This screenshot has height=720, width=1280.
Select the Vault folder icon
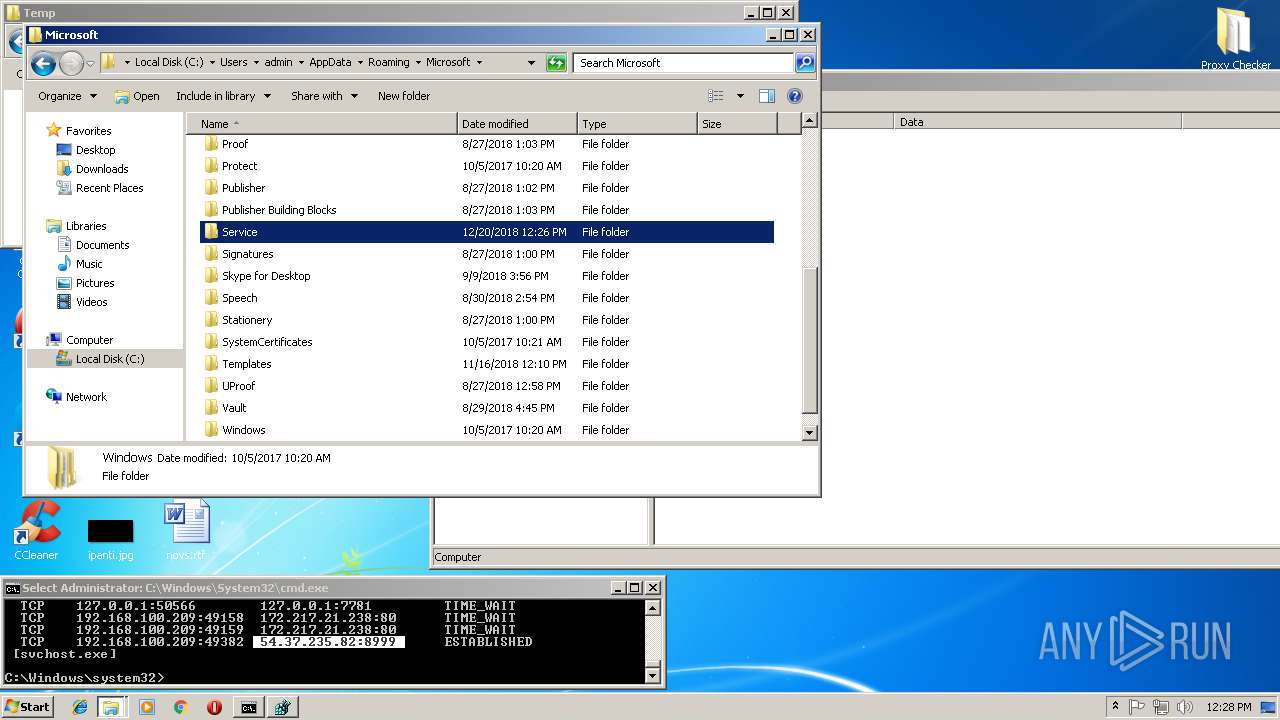pyautogui.click(x=211, y=407)
